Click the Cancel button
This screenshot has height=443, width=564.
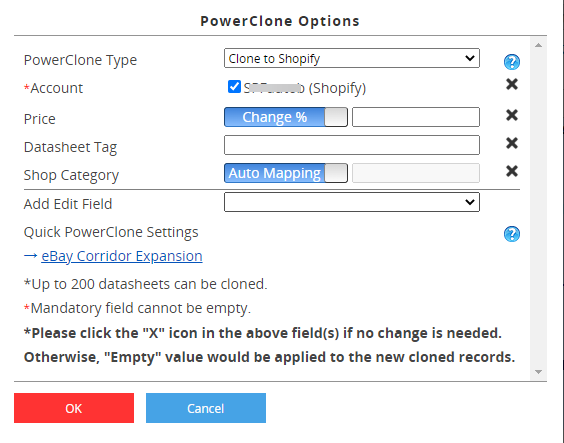206,408
